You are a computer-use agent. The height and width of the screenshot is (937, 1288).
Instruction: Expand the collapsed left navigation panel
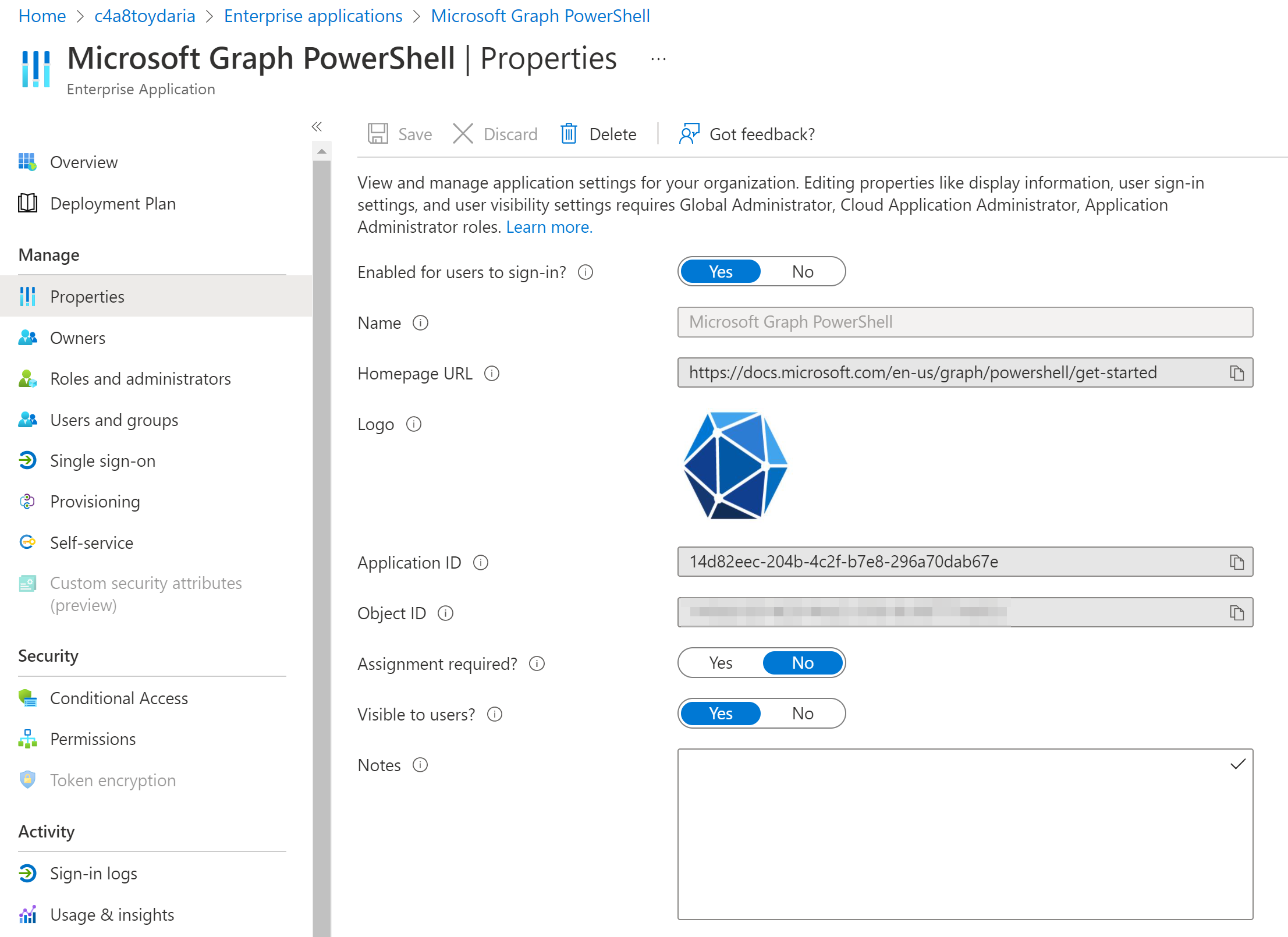[317, 126]
